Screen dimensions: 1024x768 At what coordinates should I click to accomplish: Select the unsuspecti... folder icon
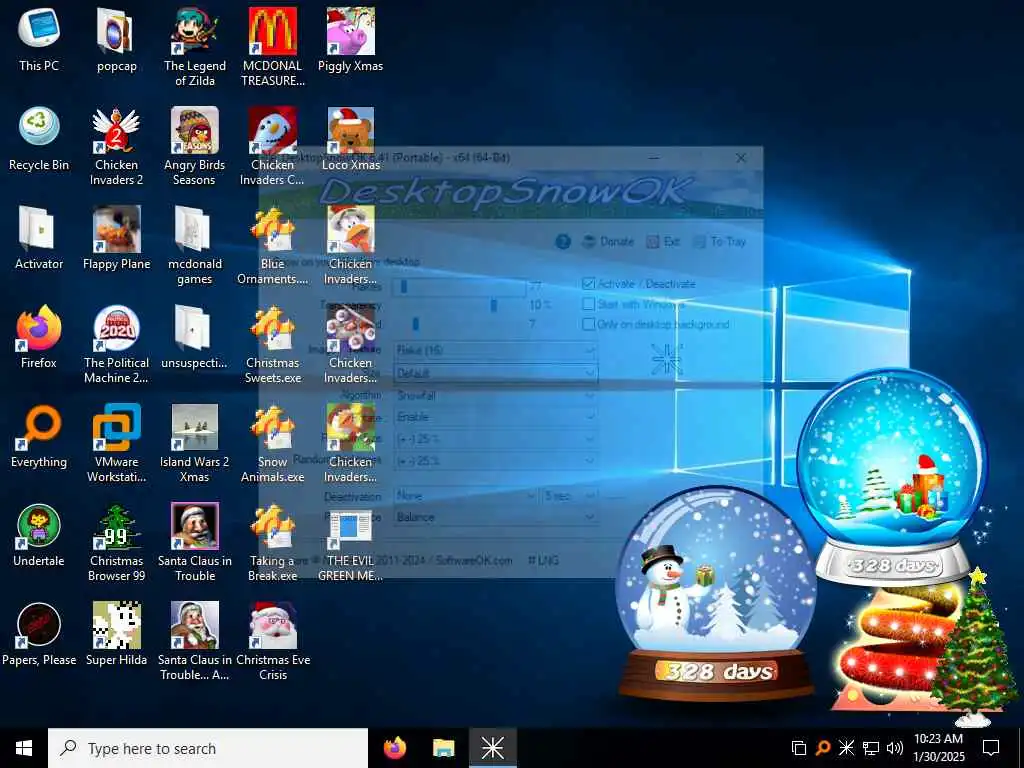(x=195, y=337)
